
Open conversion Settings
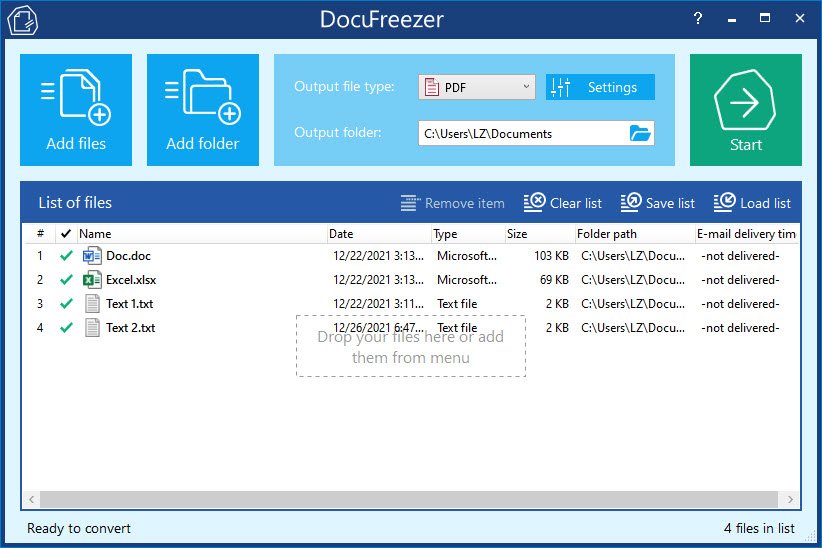(x=600, y=87)
